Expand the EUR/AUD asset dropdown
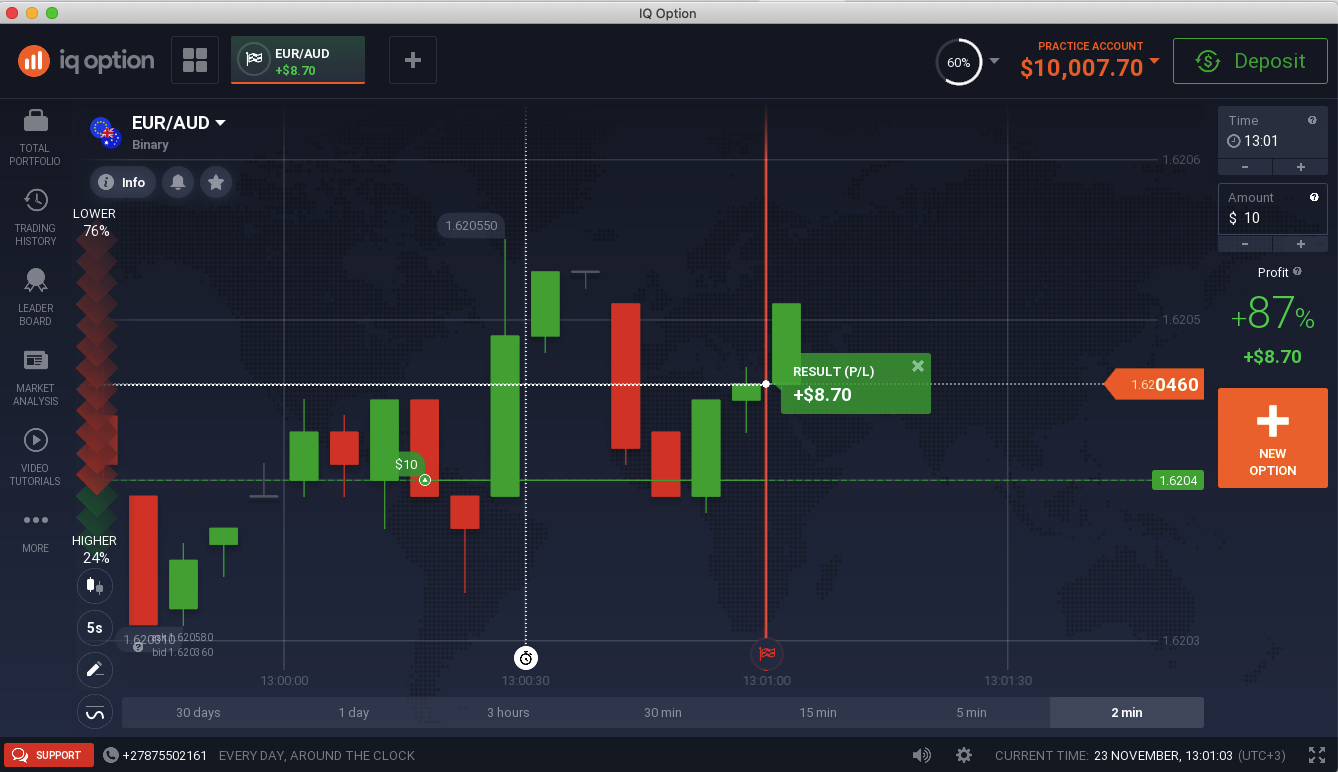The width and height of the screenshot is (1338, 772). 220,123
